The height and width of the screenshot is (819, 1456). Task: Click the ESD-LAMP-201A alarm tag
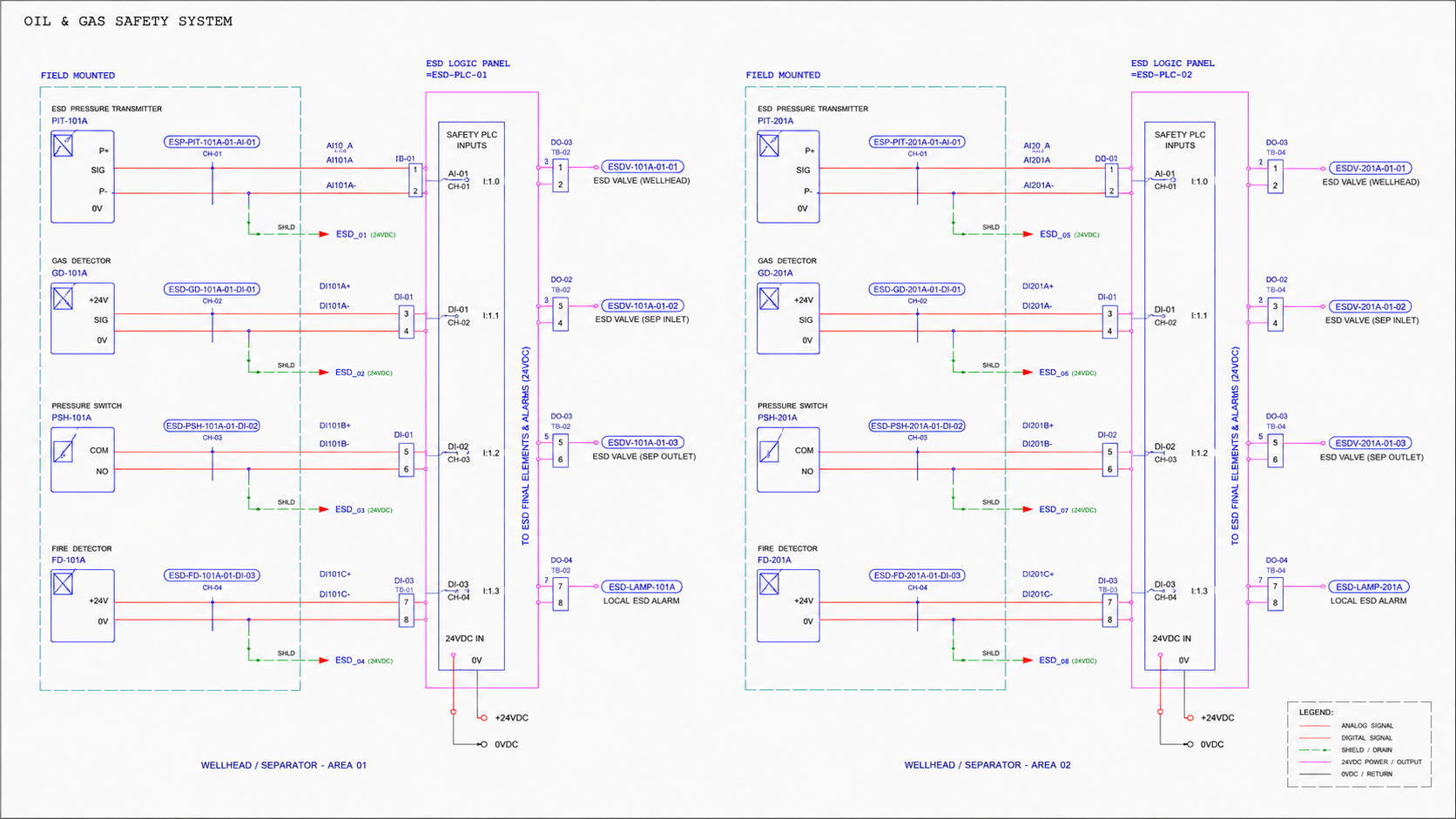(1371, 587)
